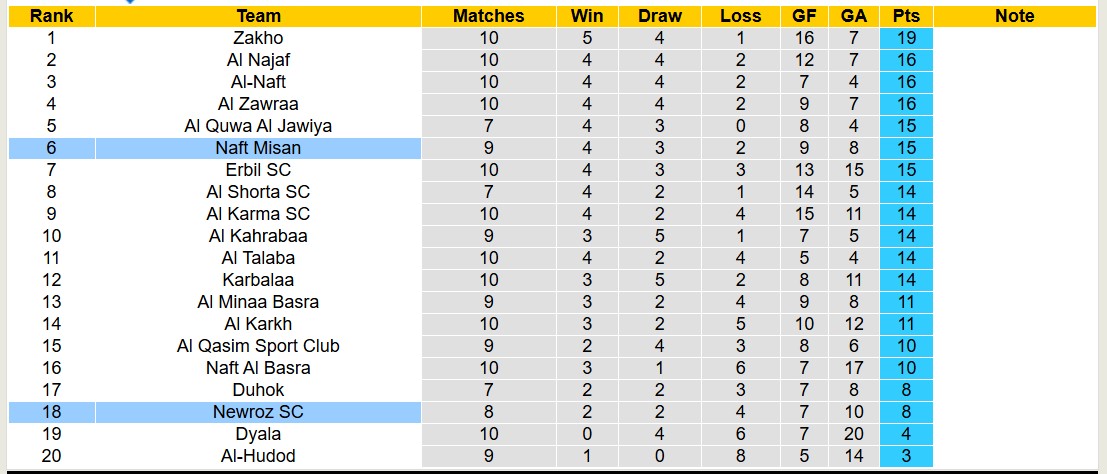Click the Matches column header

[x=488, y=16]
